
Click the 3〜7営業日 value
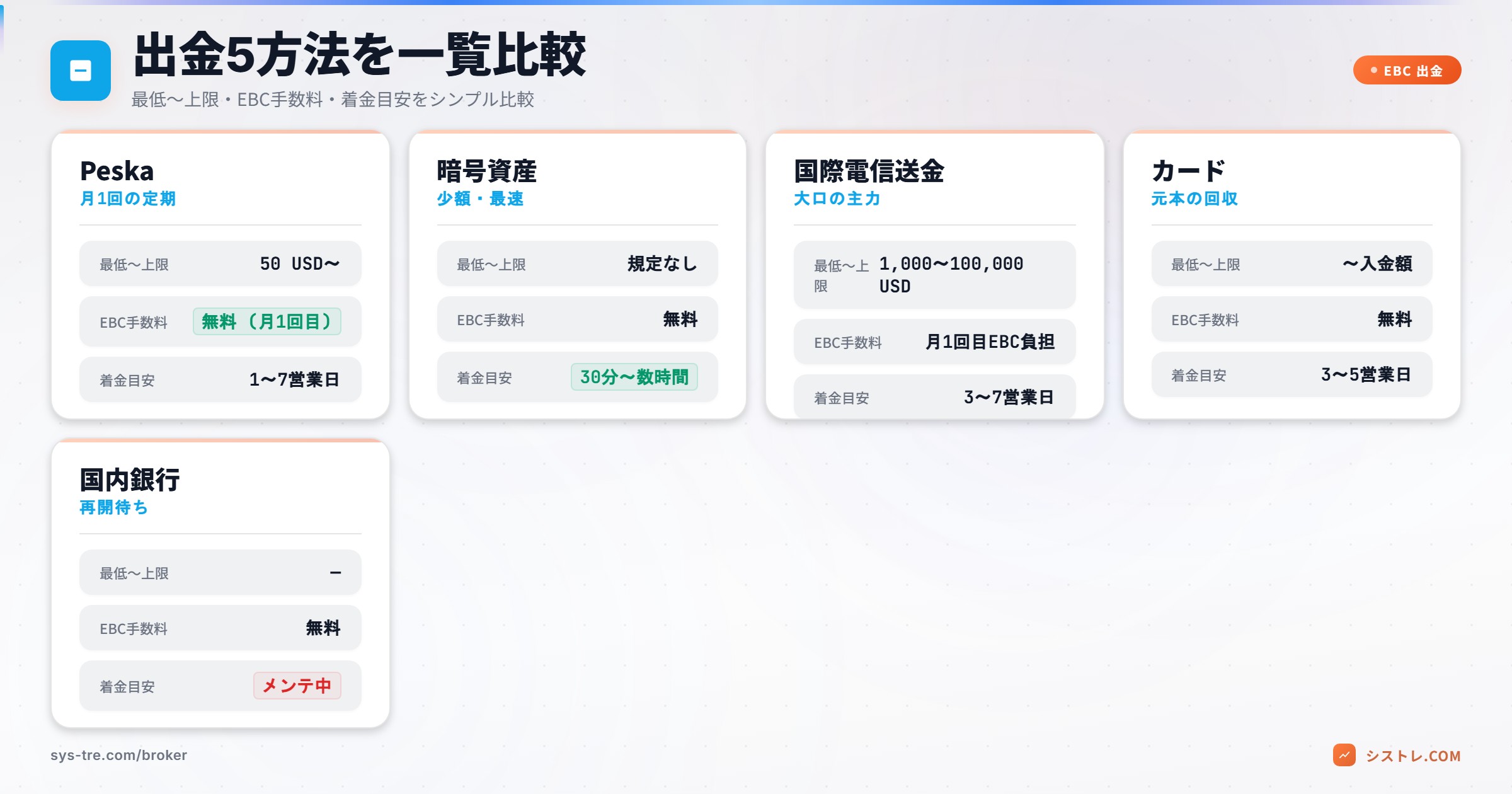(x=1009, y=397)
